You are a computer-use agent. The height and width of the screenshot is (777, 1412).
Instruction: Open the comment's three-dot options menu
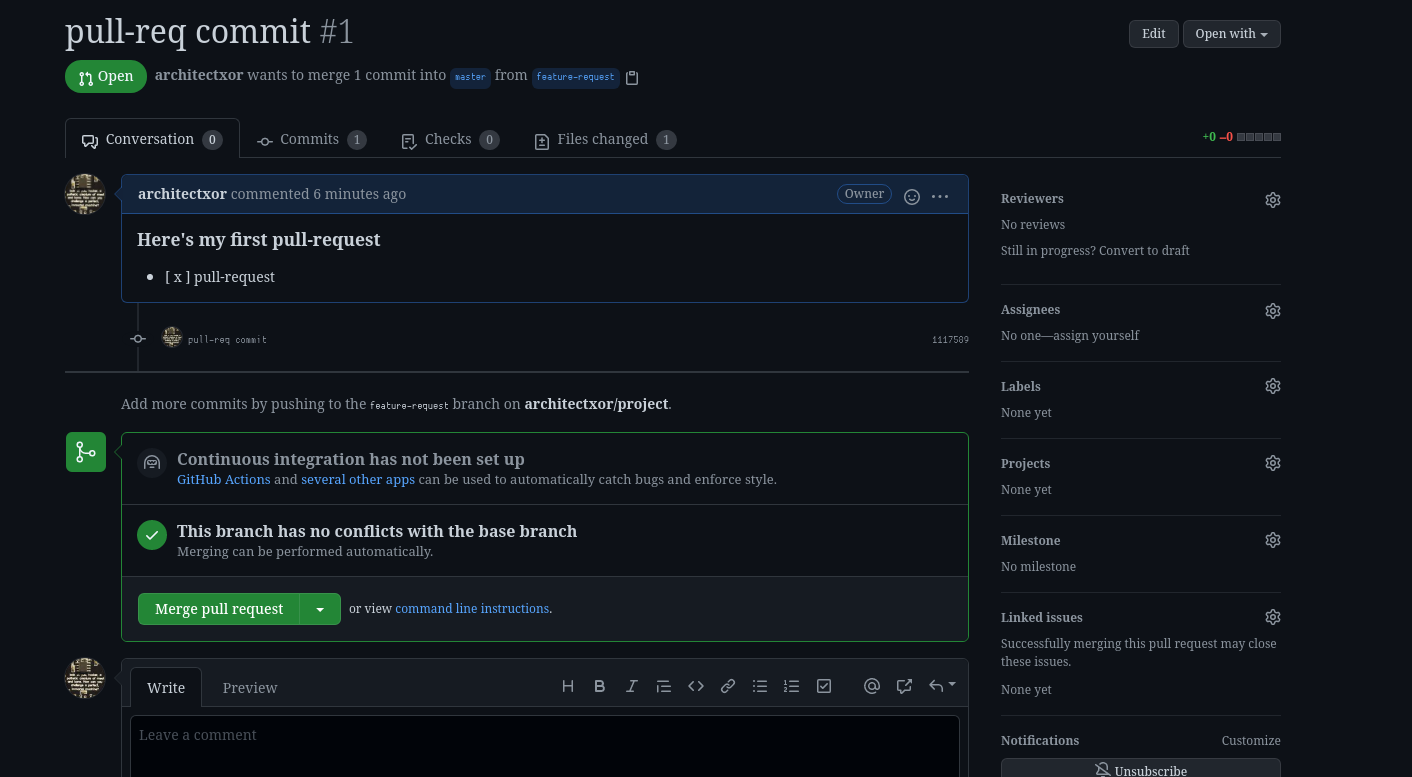(940, 196)
